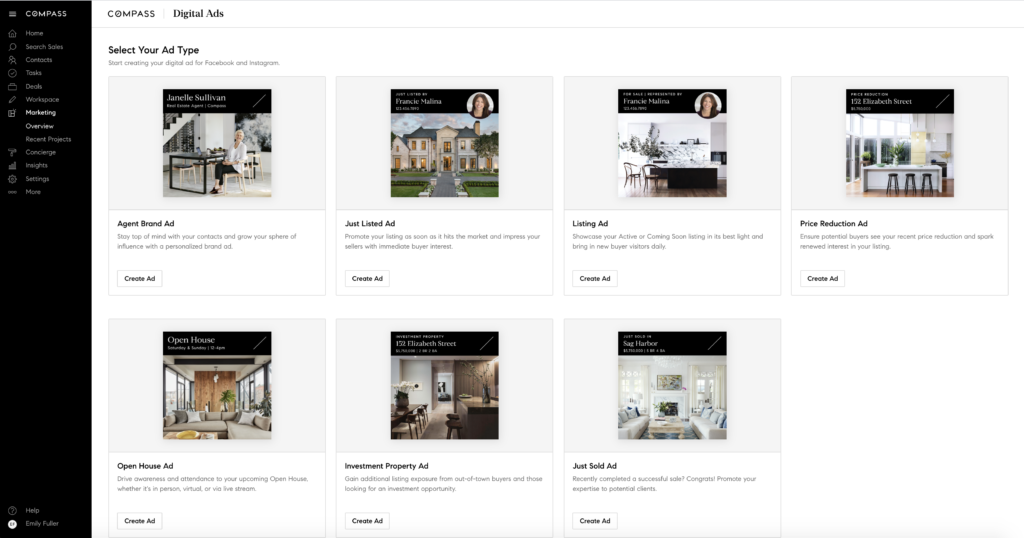This screenshot has height=538, width=1024.
Task: Click the Home house icon
Action: [x=12, y=33]
